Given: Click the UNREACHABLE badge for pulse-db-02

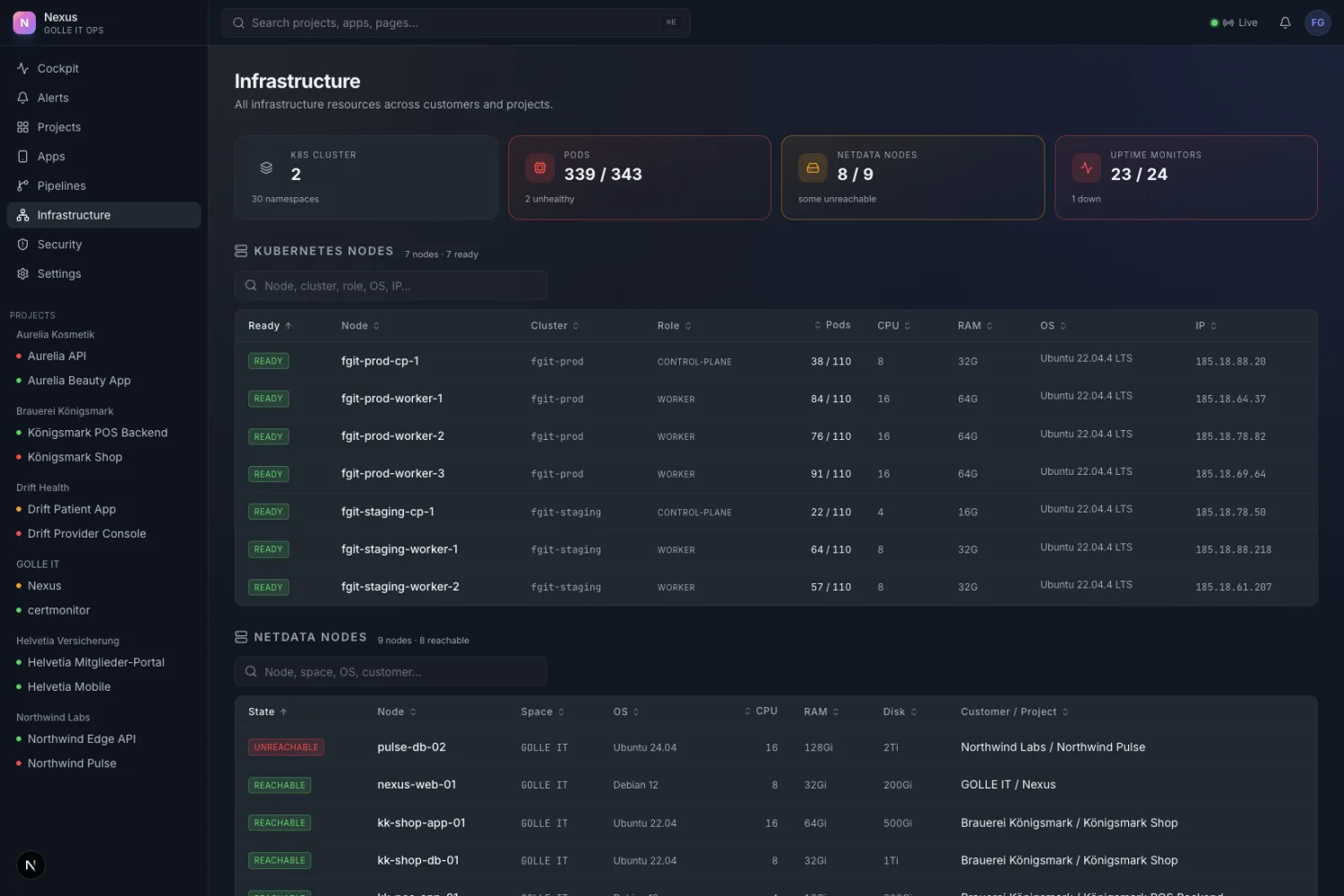Looking at the screenshot, I should [286, 747].
